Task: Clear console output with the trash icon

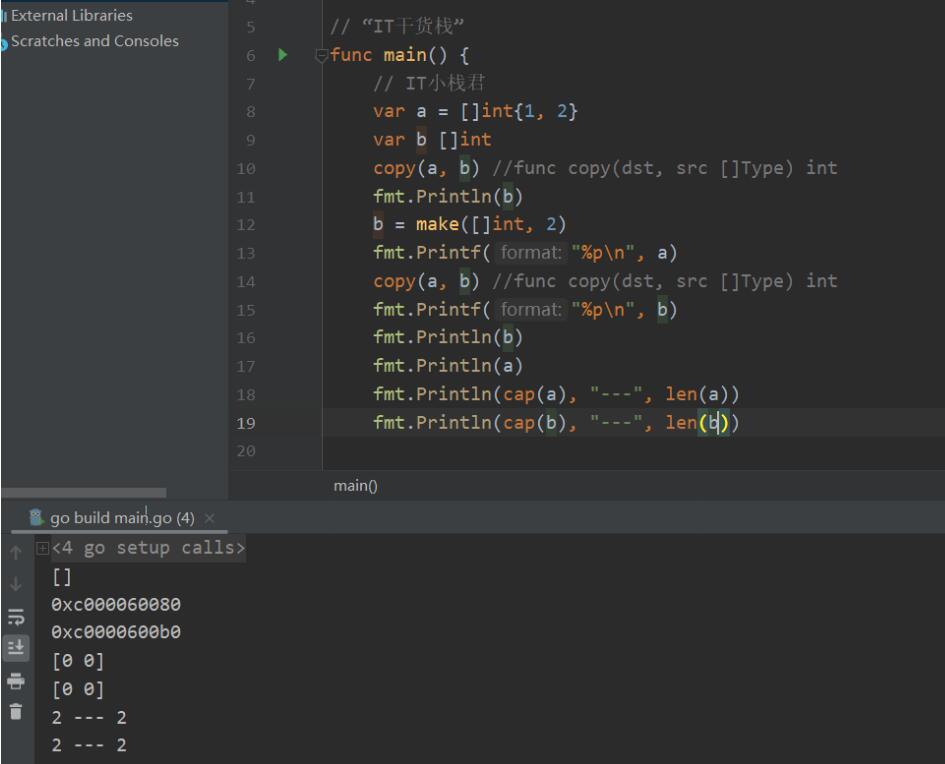Action: pos(15,712)
